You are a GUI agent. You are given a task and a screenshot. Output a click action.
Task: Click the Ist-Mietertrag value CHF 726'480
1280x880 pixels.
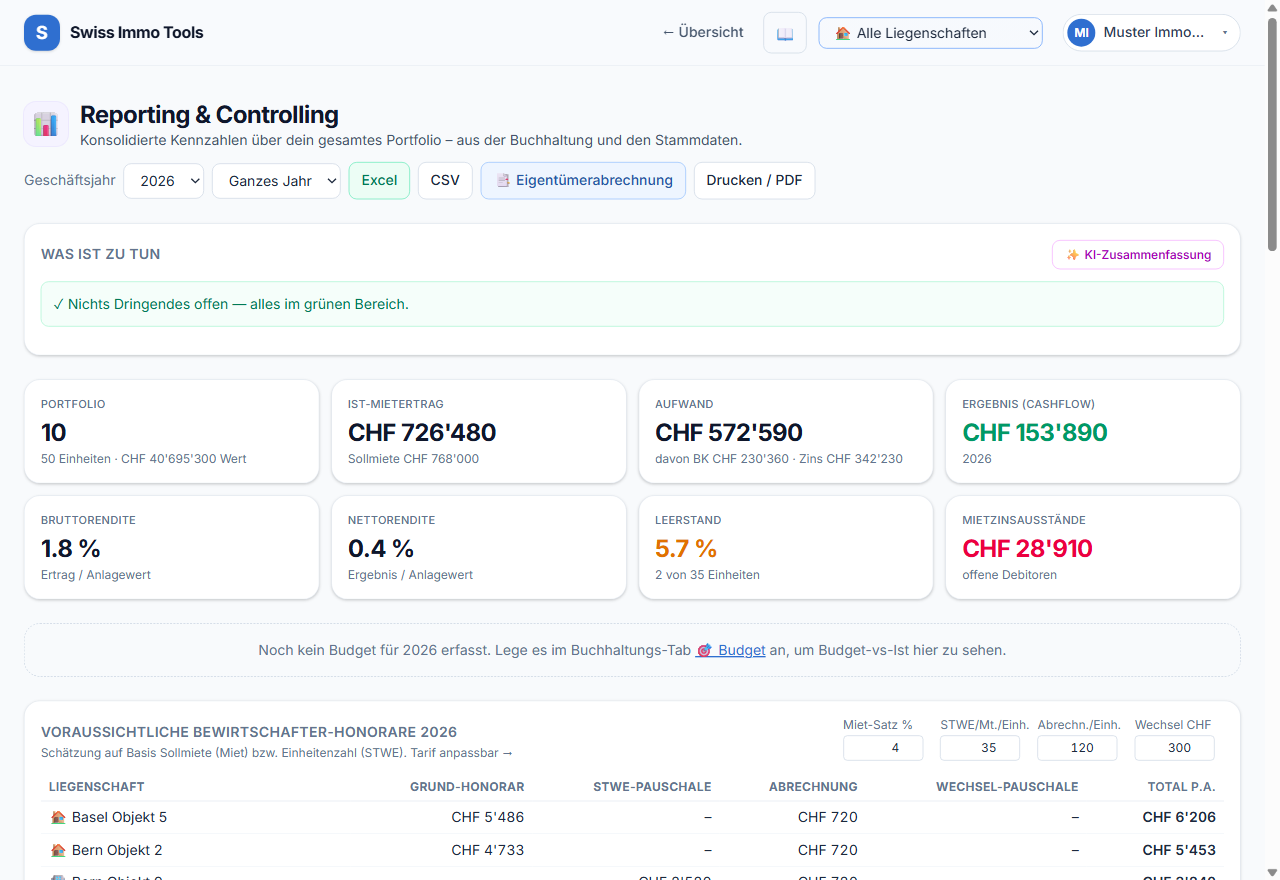[422, 433]
